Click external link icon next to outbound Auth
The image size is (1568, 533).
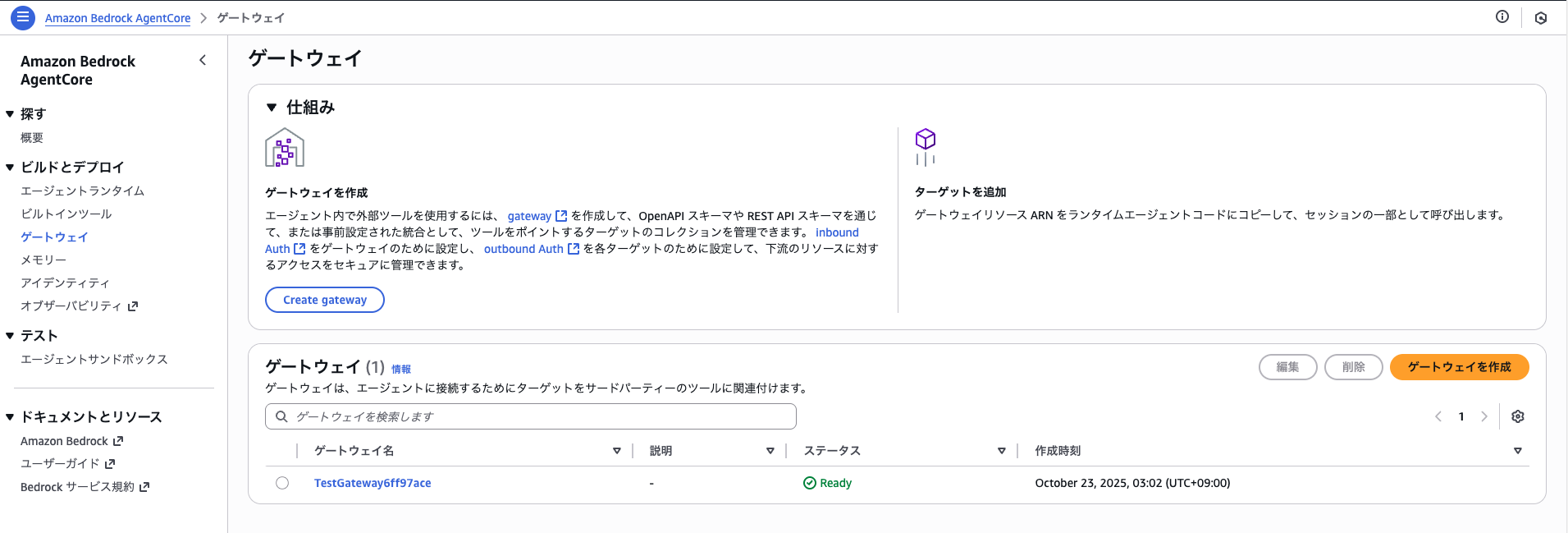coord(574,249)
